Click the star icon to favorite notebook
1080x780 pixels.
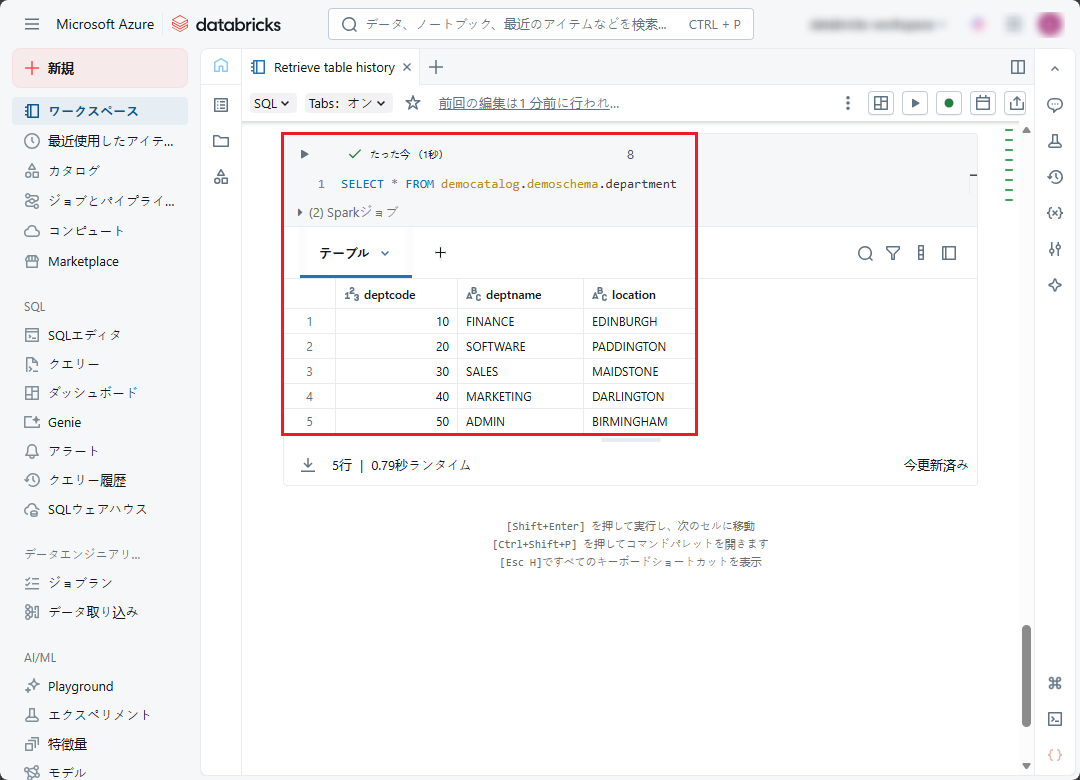click(x=413, y=103)
